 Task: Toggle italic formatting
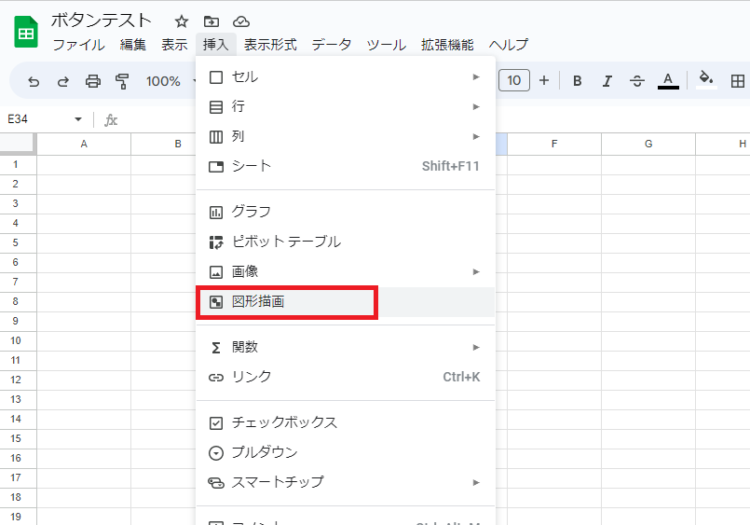click(x=607, y=81)
